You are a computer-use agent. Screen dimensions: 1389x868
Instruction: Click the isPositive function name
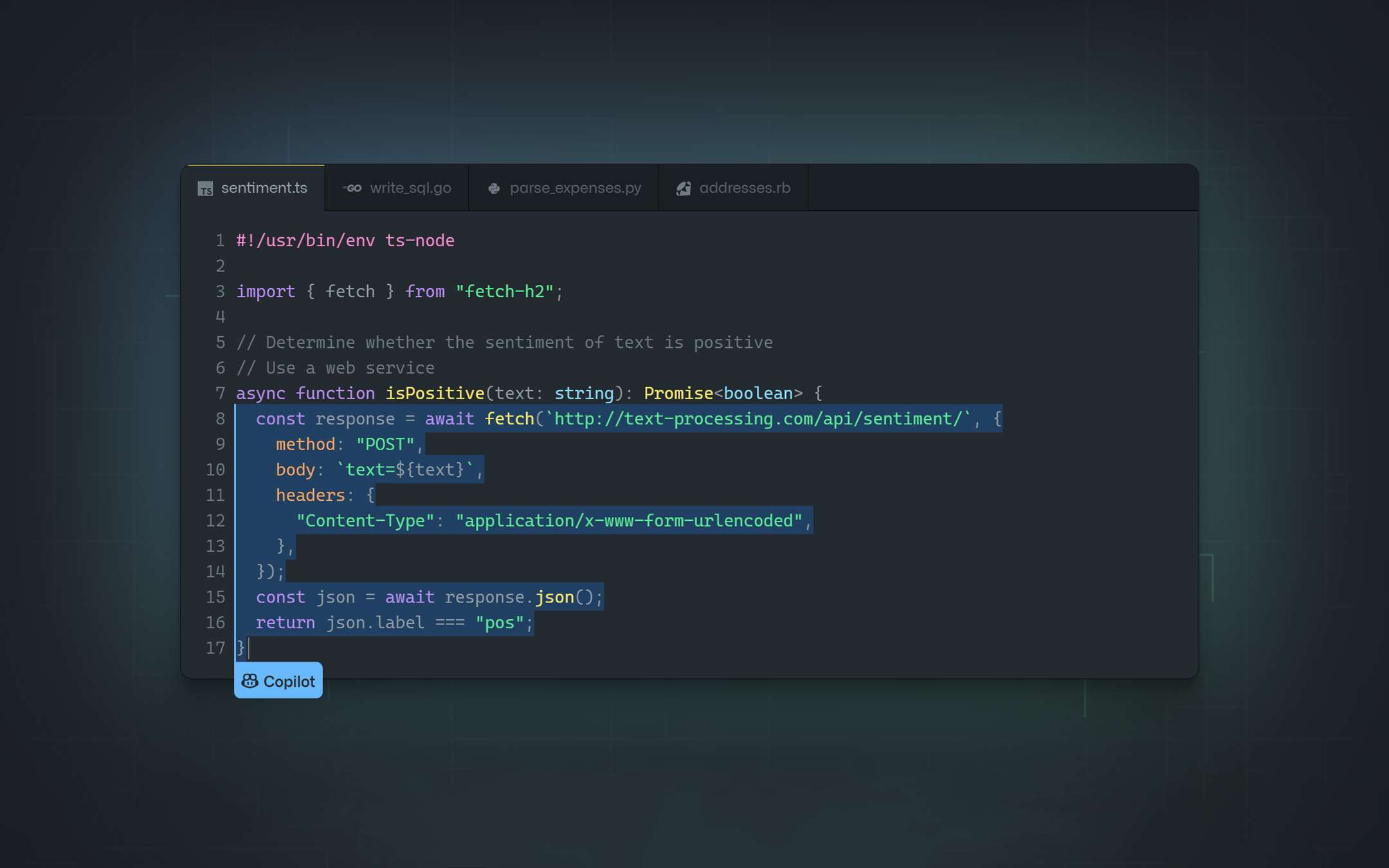[434, 393]
